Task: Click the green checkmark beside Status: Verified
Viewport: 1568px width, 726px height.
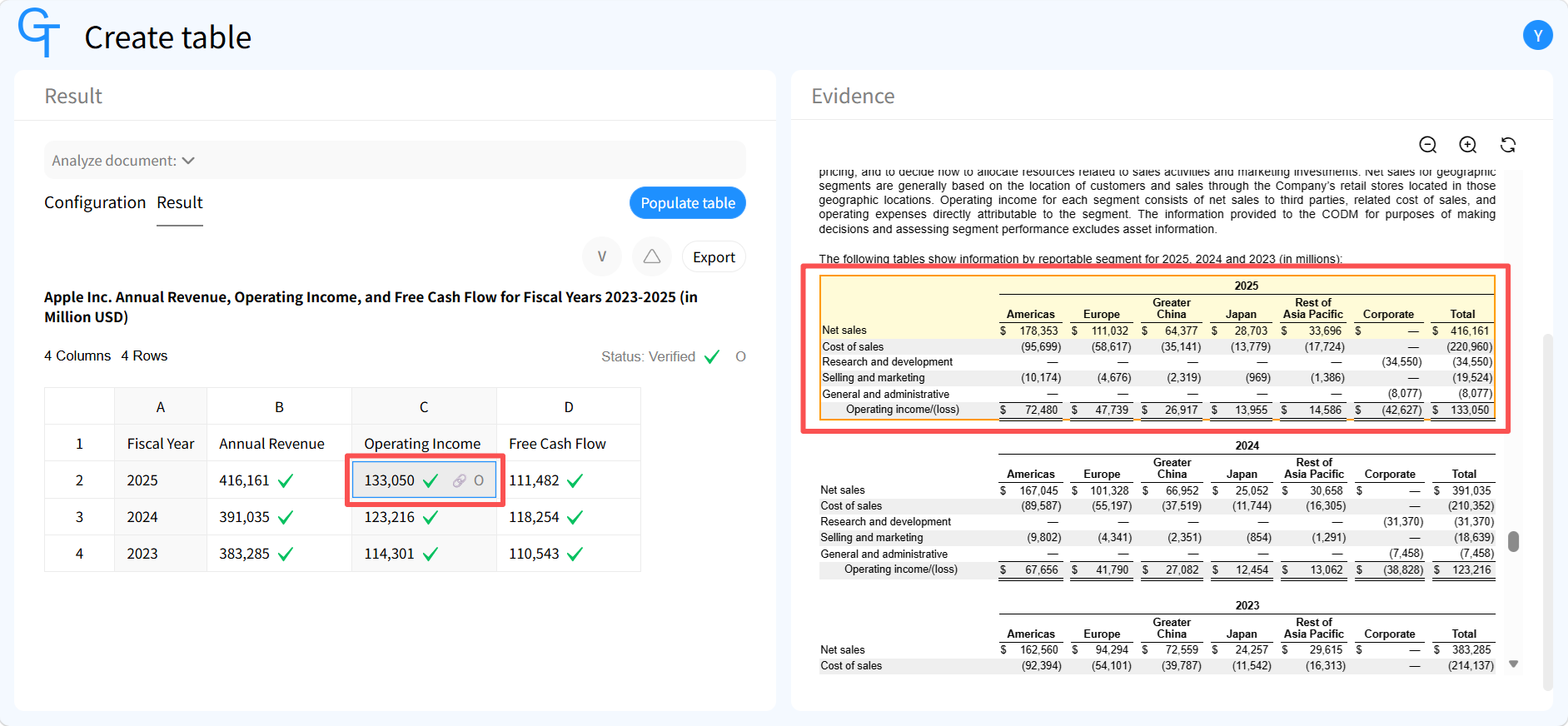Action: tap(712, 356)
